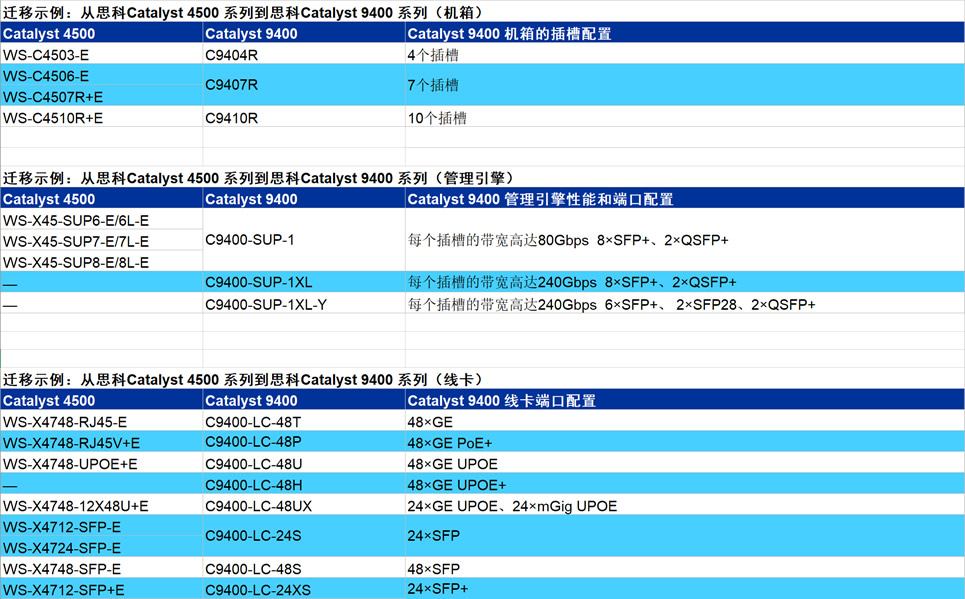
Task: Click the title ending in "系列（线卡）"
Action: coord(244,379)
